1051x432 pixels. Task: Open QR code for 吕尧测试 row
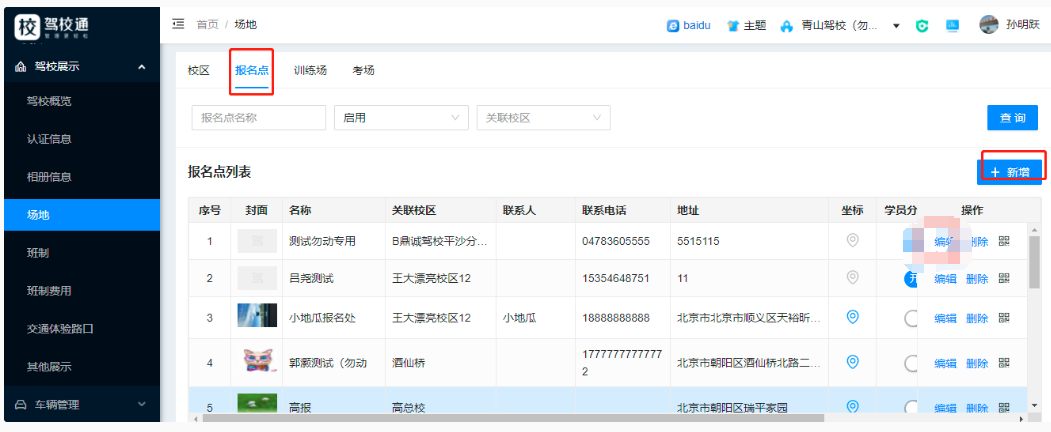pyautogui.click(x=1003, y=278)
